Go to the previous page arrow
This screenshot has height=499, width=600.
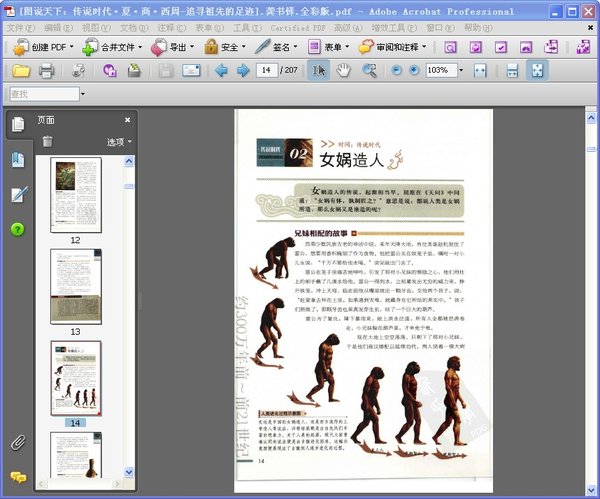point(220,70)
